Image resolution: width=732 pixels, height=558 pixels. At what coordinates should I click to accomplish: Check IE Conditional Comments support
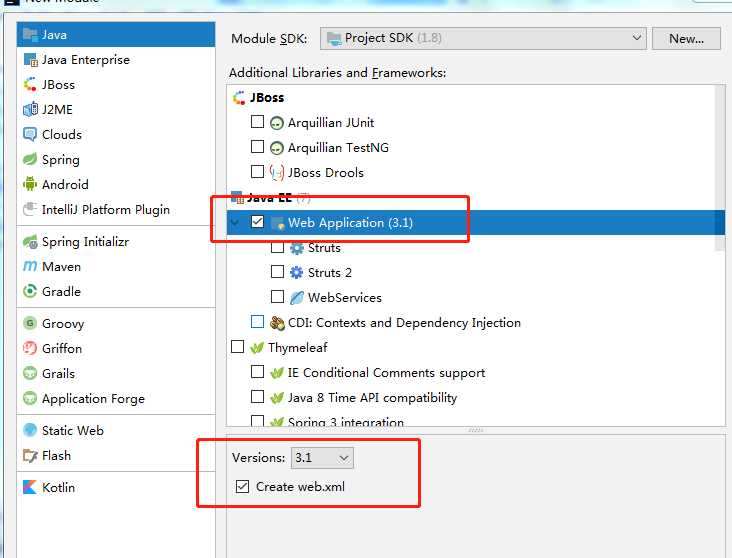point(257,371)
